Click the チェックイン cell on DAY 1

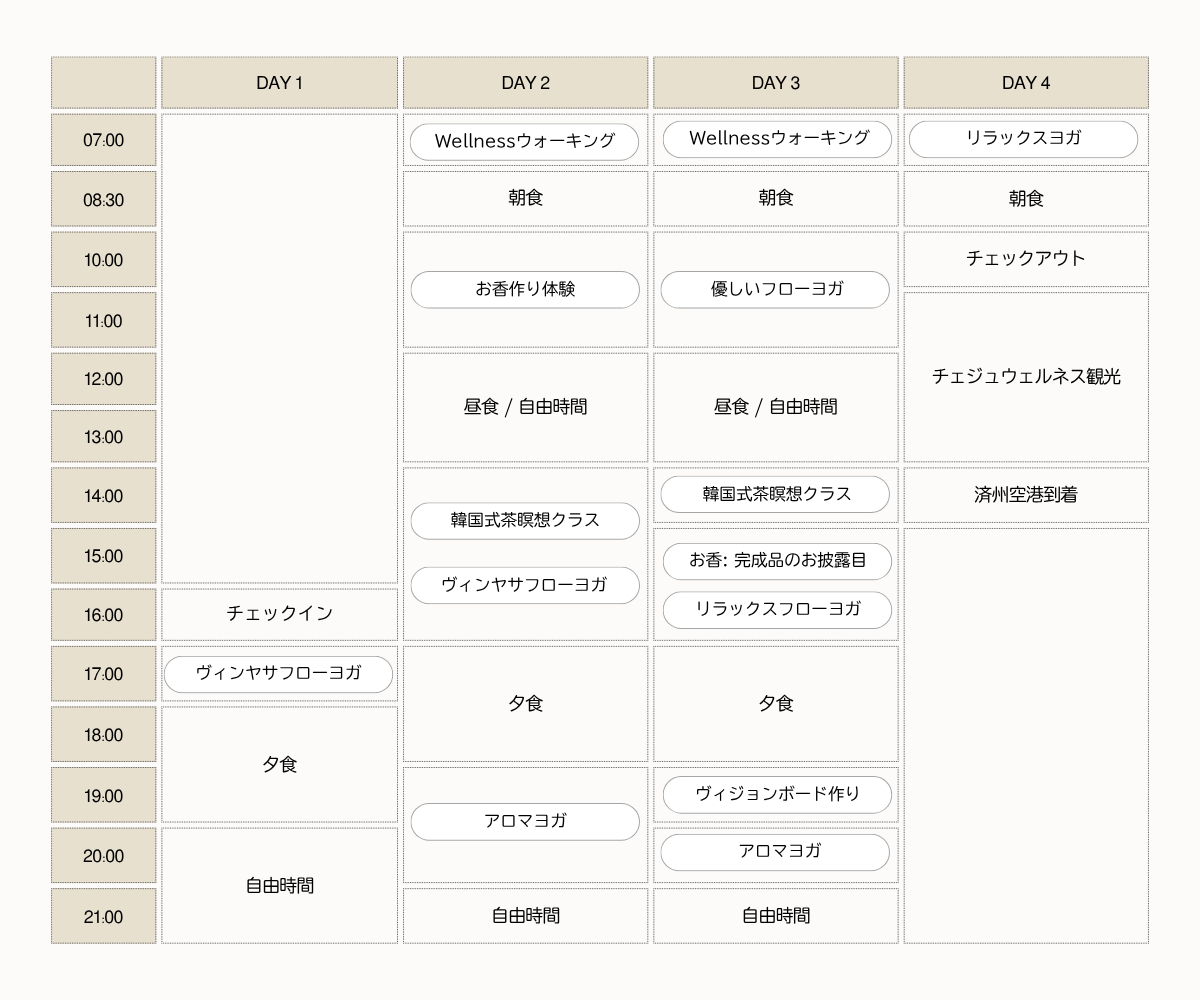click(279, 614)
